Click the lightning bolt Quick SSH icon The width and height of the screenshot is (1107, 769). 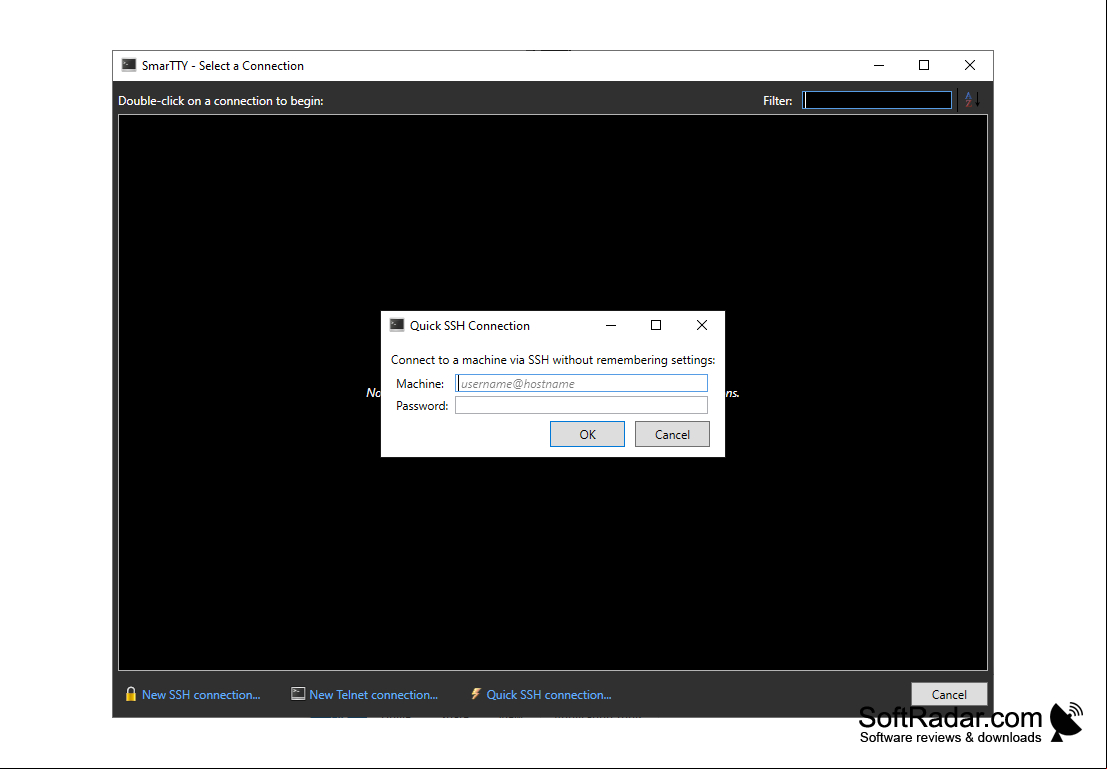pos(476,694)
